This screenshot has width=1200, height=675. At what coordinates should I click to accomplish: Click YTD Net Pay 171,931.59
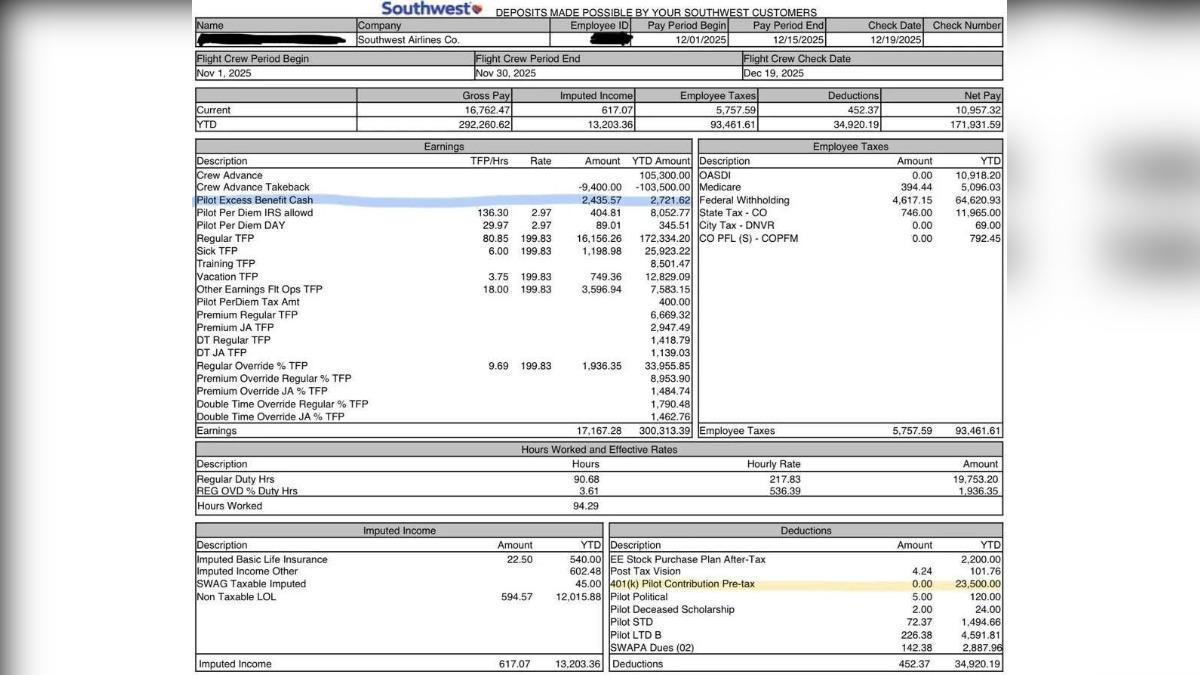click(x=974, y=125)
